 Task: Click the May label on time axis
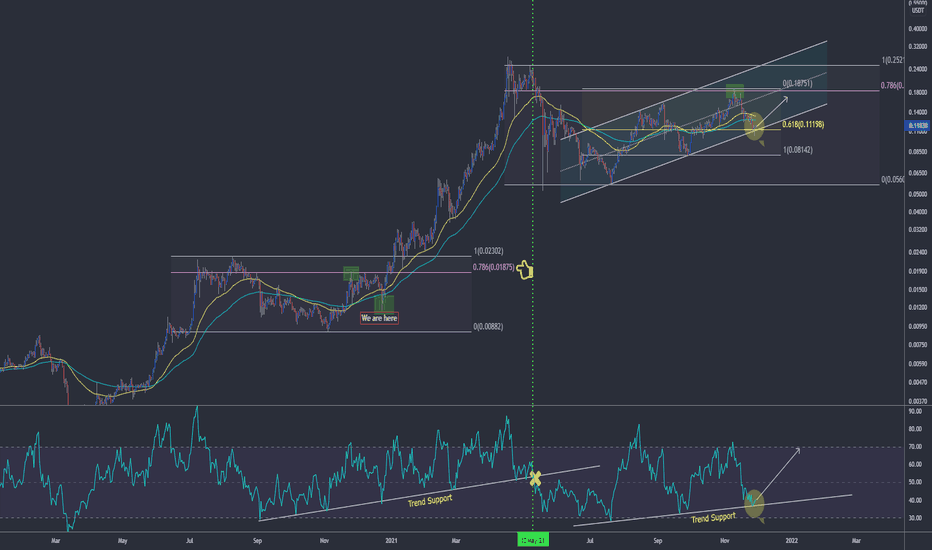tap(123, 540)
